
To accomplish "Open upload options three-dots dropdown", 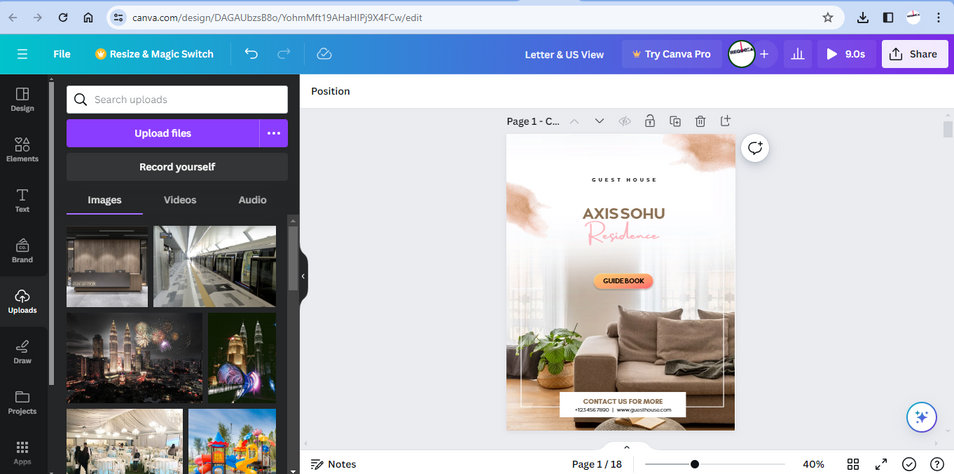I will pos(273,133).
